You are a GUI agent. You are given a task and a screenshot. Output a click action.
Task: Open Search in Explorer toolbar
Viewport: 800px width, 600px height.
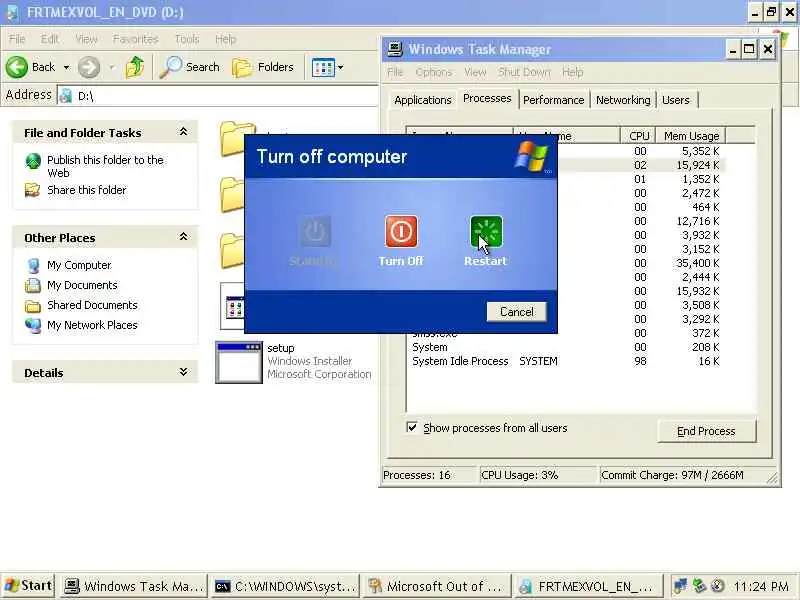tap(189, 67)
